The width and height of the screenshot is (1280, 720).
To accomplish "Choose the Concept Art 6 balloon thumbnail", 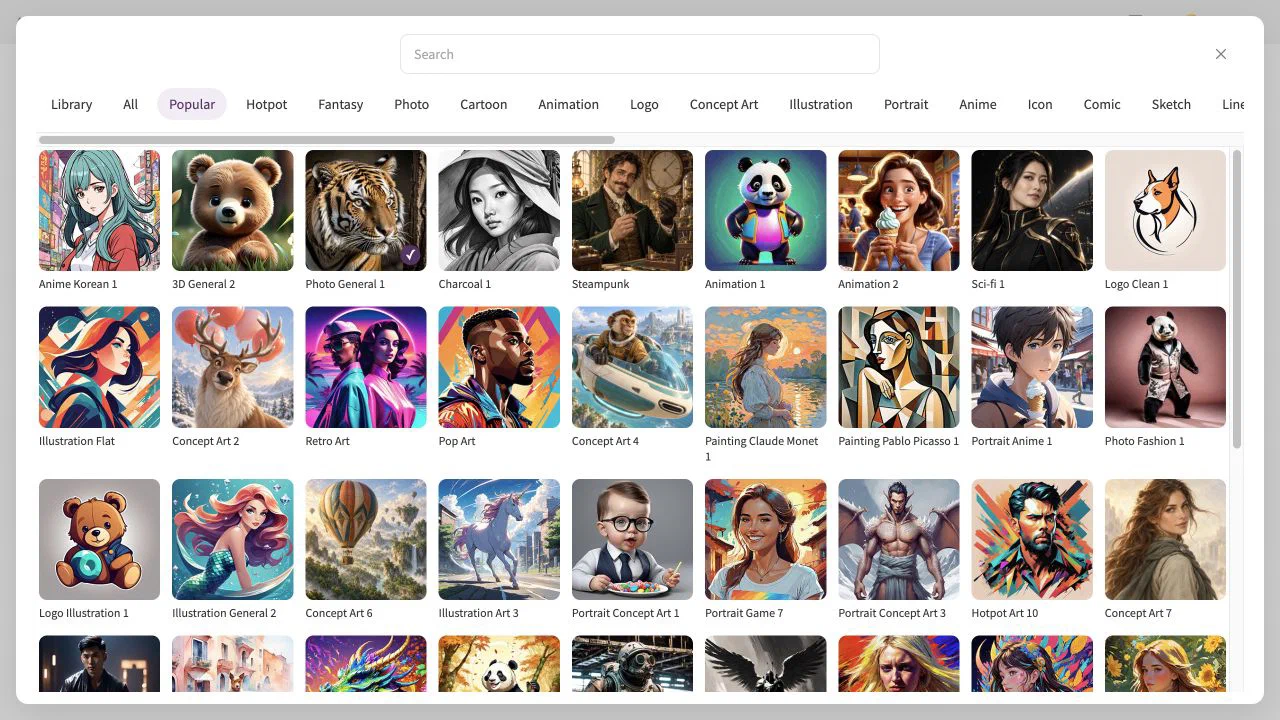I will pyautogui.click(x=366, y=539).
